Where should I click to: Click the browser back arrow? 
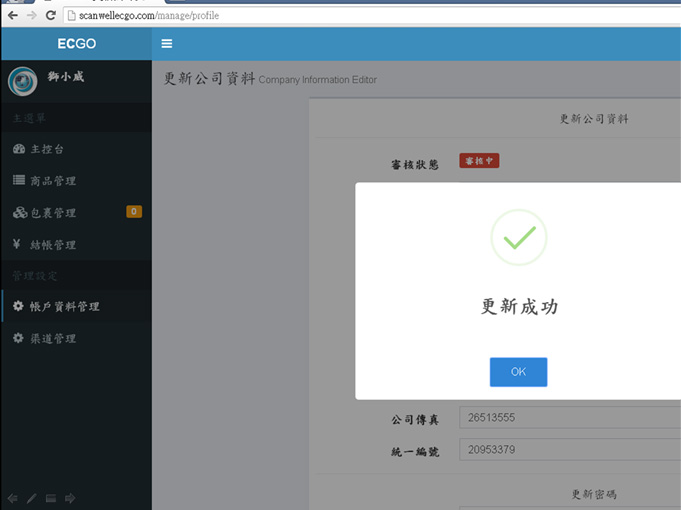[12, 16]
